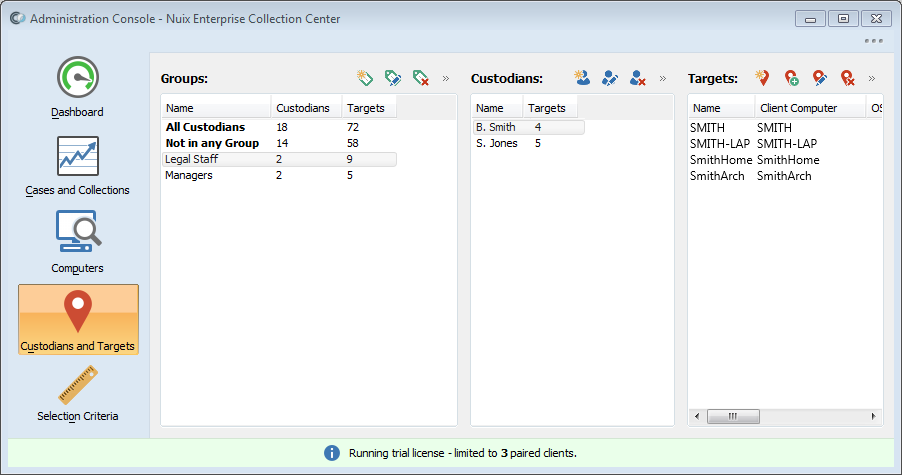
Task: Sort custodians list by Targets header
Action: pos(550,108)
